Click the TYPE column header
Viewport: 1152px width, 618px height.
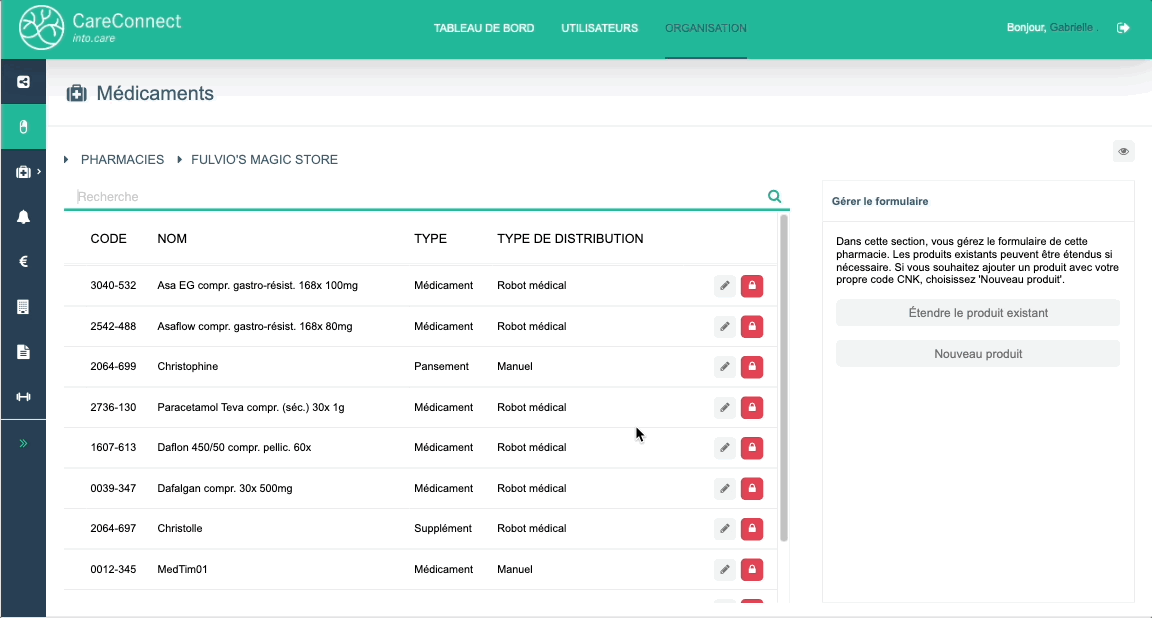click(431, 239)
